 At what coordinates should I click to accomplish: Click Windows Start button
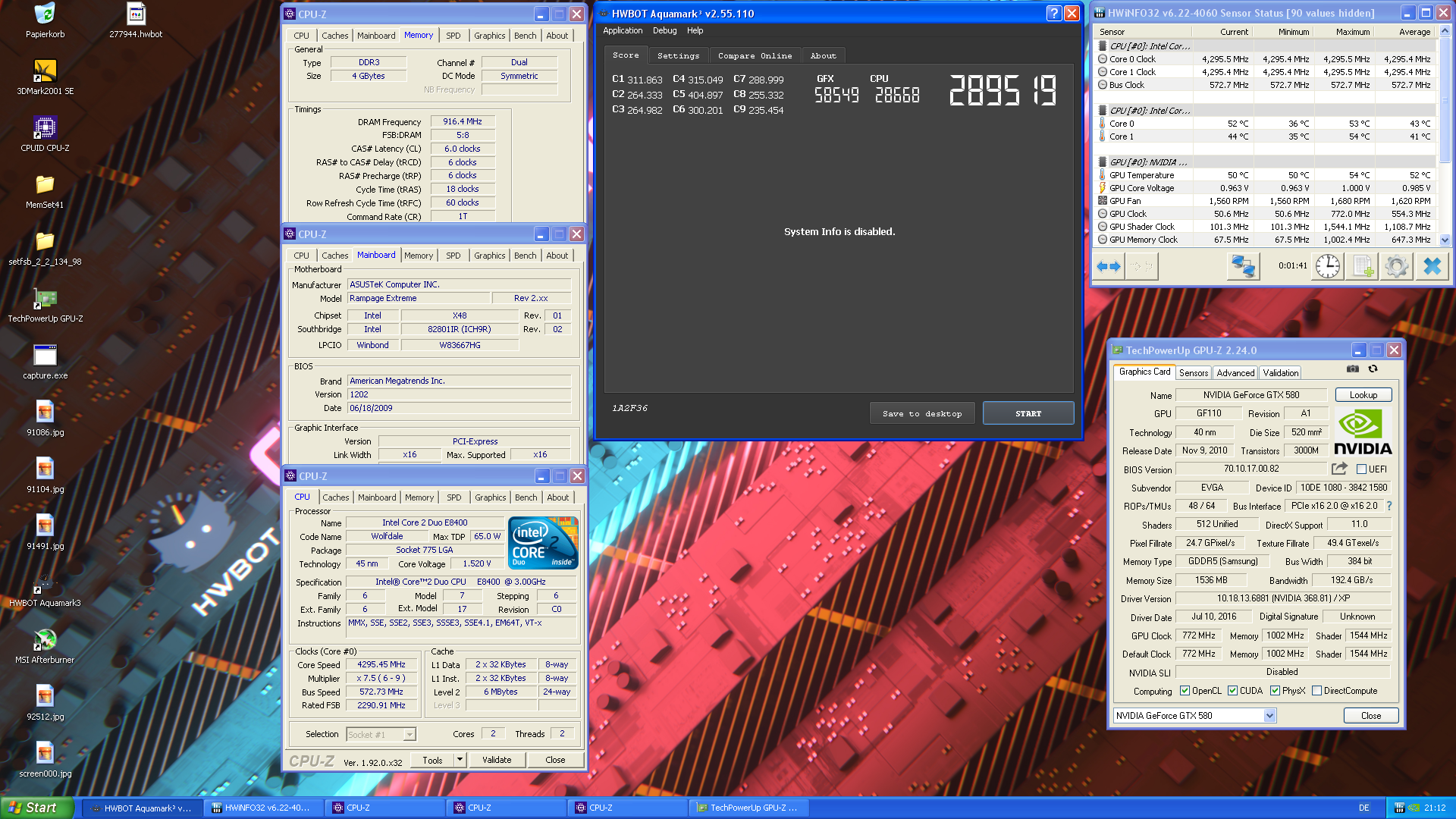37,808
